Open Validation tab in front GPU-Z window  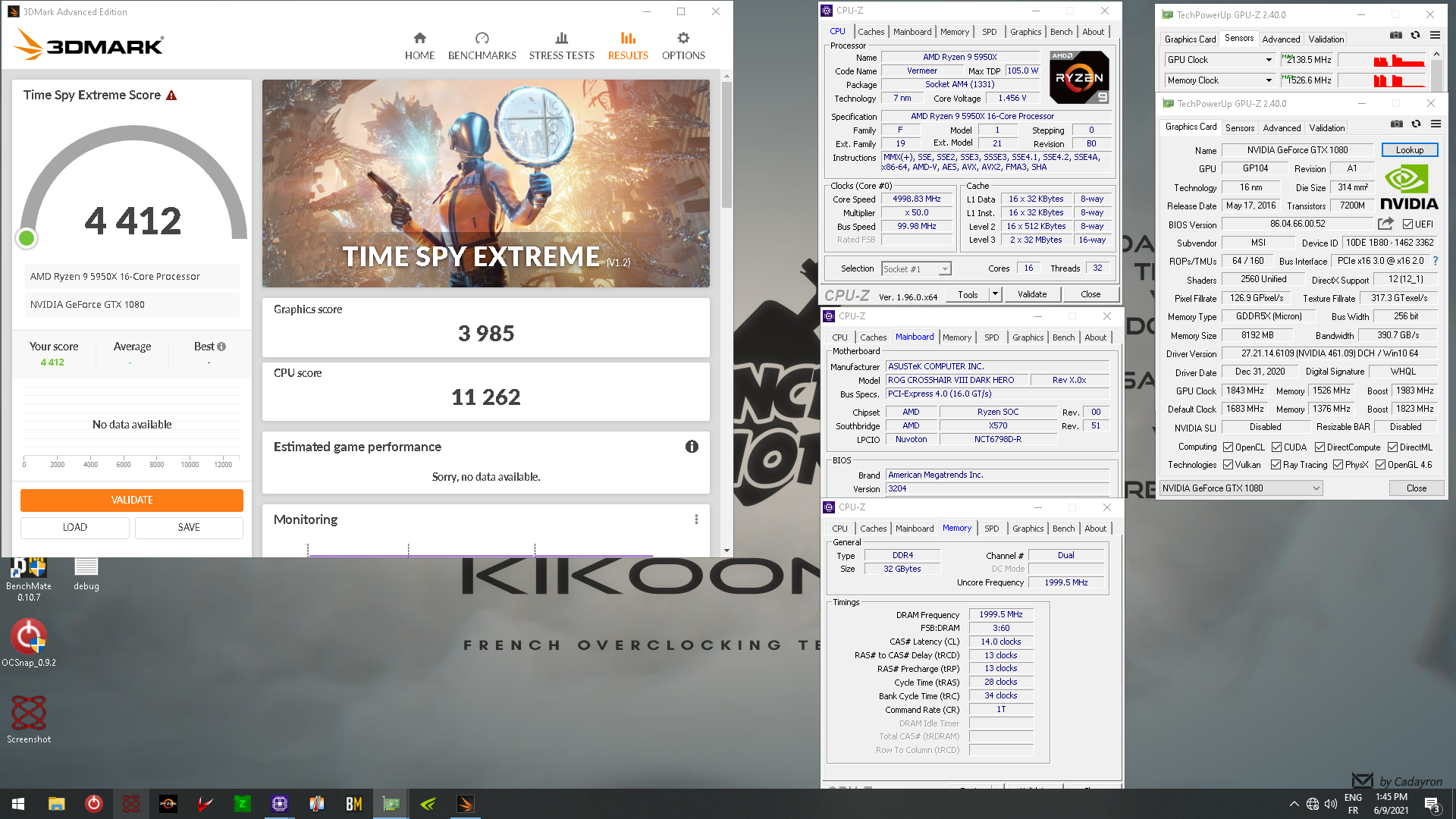tap(1327, 128)
